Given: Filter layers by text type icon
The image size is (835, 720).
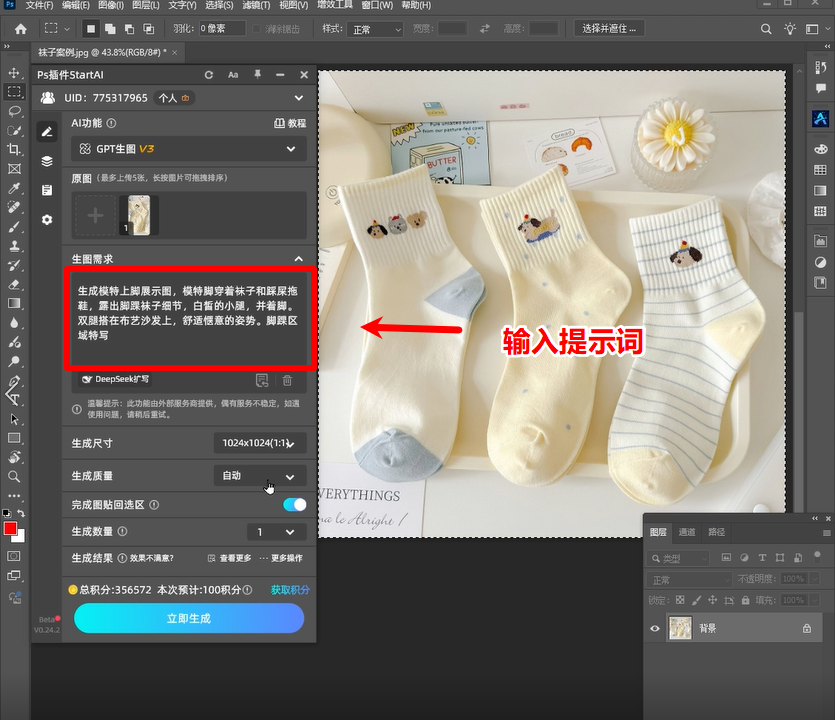Looking at the screenshot, I should pyautogui.click(x=762, y=558).
